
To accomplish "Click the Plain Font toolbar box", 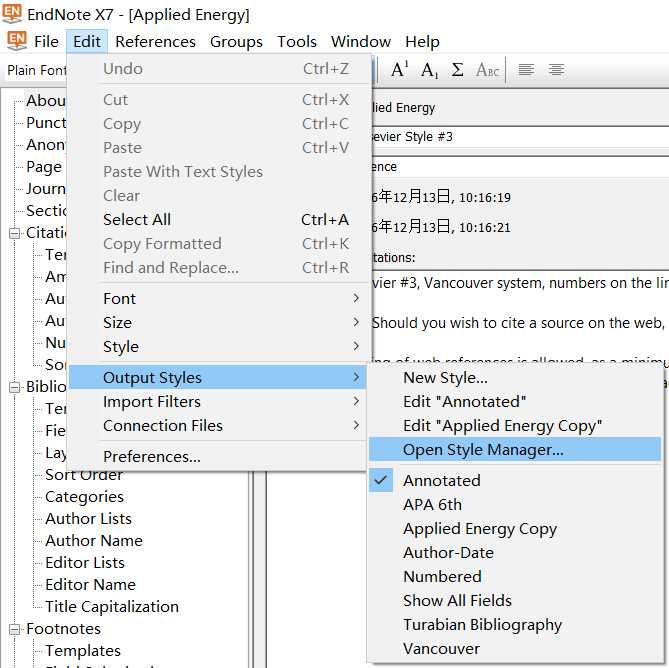I will 37,70.
